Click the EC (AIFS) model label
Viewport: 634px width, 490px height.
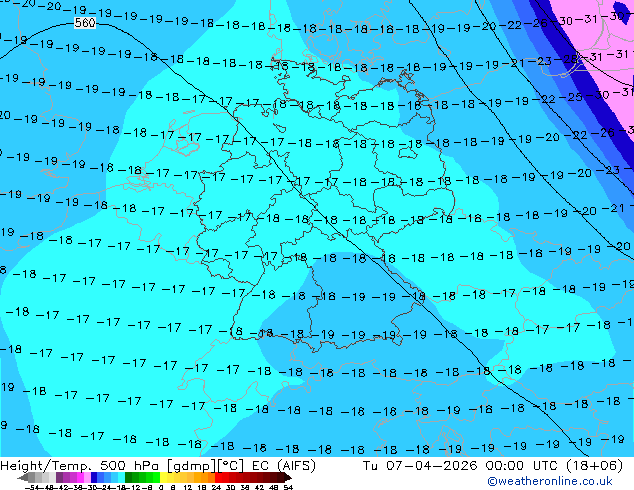283,466
